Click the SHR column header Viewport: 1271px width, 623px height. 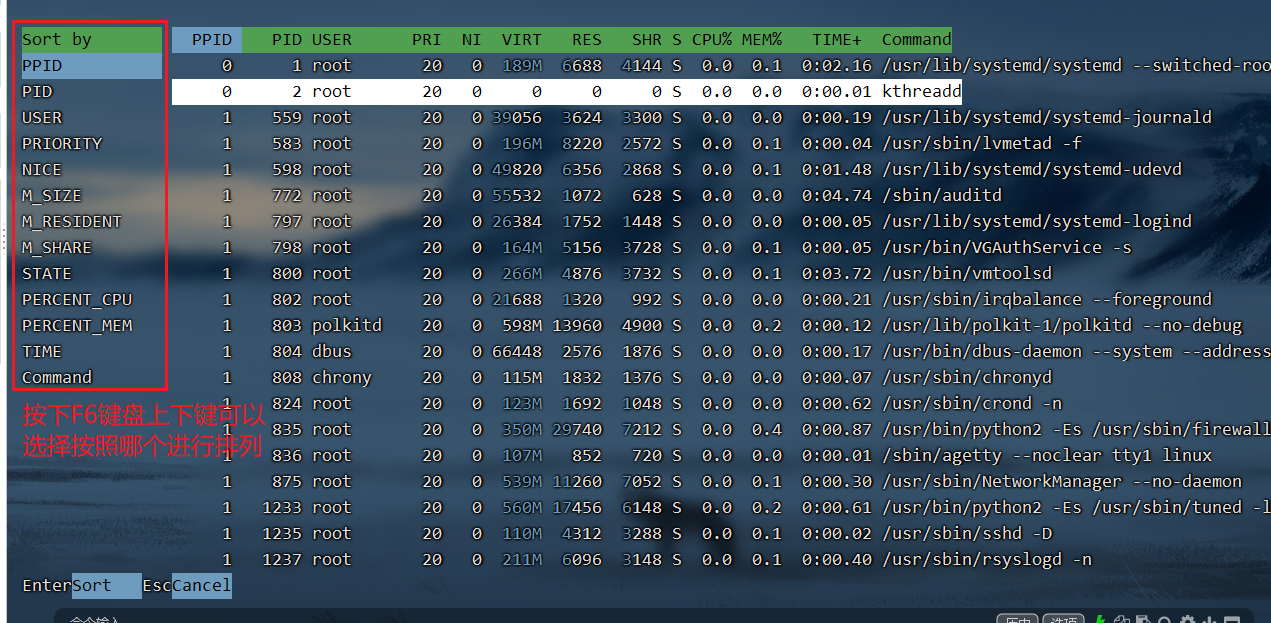click(x=647, y=40)
